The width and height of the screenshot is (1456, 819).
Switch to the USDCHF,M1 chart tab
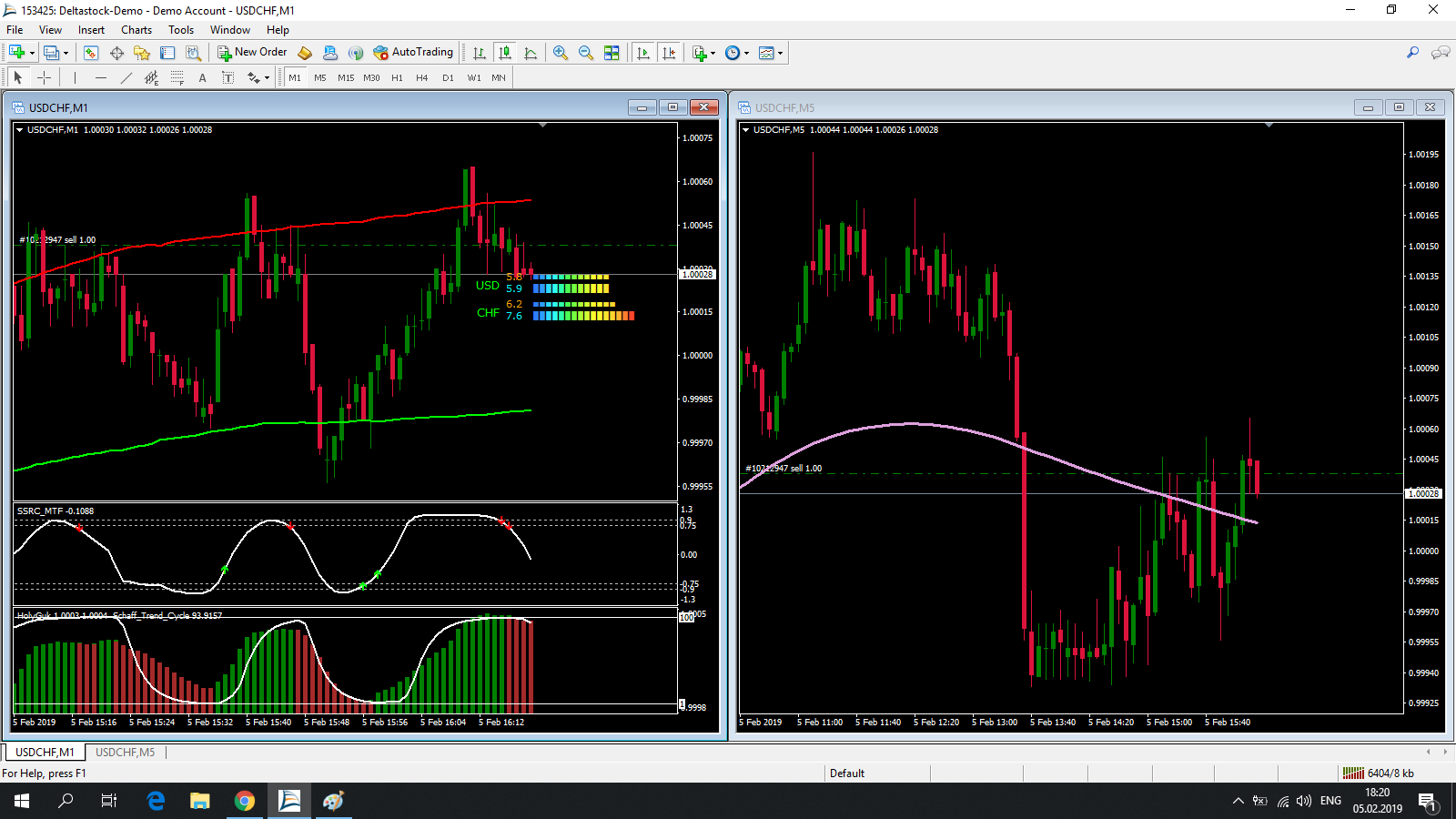click(45, 753)
